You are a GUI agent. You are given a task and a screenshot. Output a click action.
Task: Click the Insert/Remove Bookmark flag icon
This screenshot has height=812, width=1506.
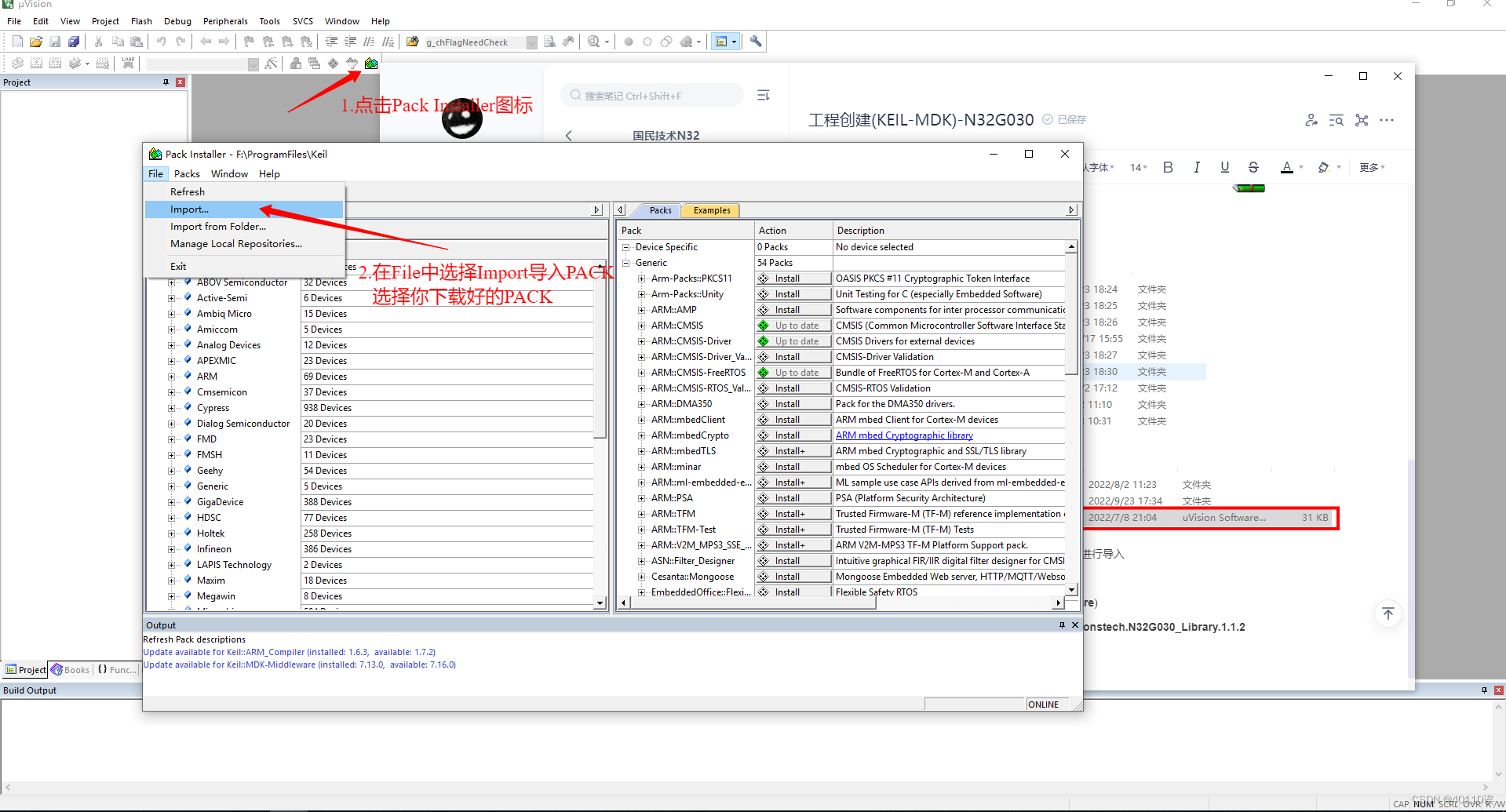(249, 42)
